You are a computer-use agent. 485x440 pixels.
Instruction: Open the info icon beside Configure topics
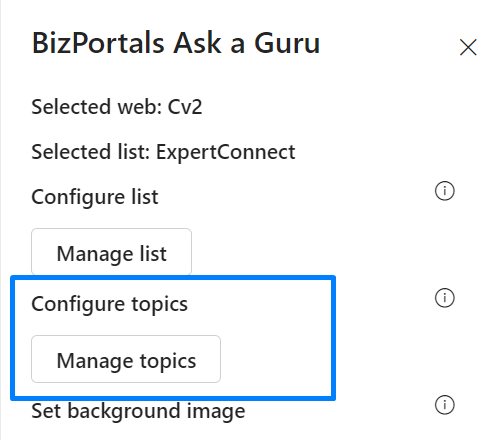point(445,298)
